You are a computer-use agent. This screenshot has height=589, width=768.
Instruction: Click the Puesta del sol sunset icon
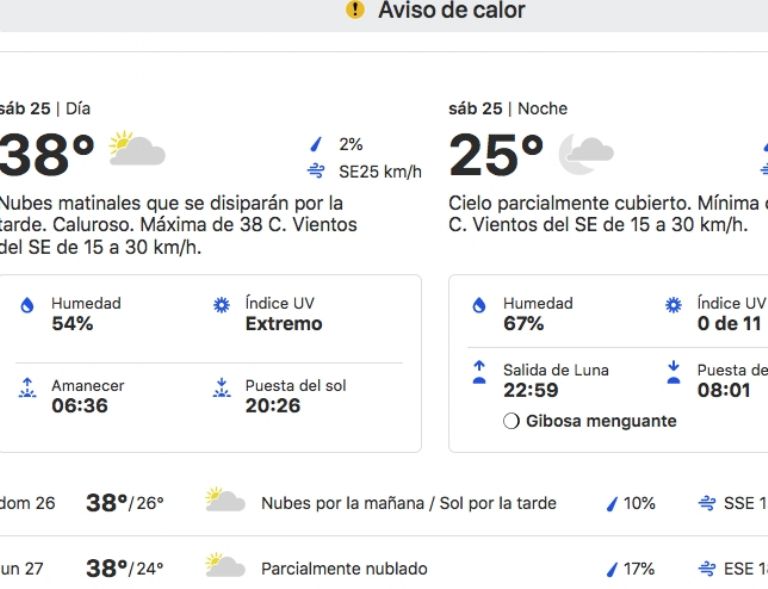tap(222, 388)
